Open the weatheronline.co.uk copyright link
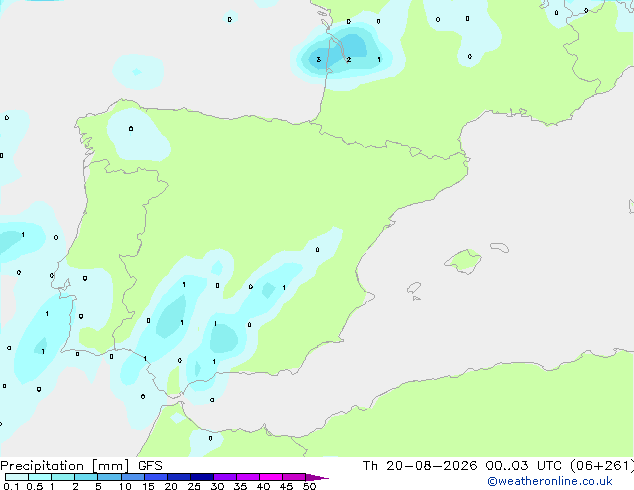This screenshot has height=490, width=634. coord(550,481)
